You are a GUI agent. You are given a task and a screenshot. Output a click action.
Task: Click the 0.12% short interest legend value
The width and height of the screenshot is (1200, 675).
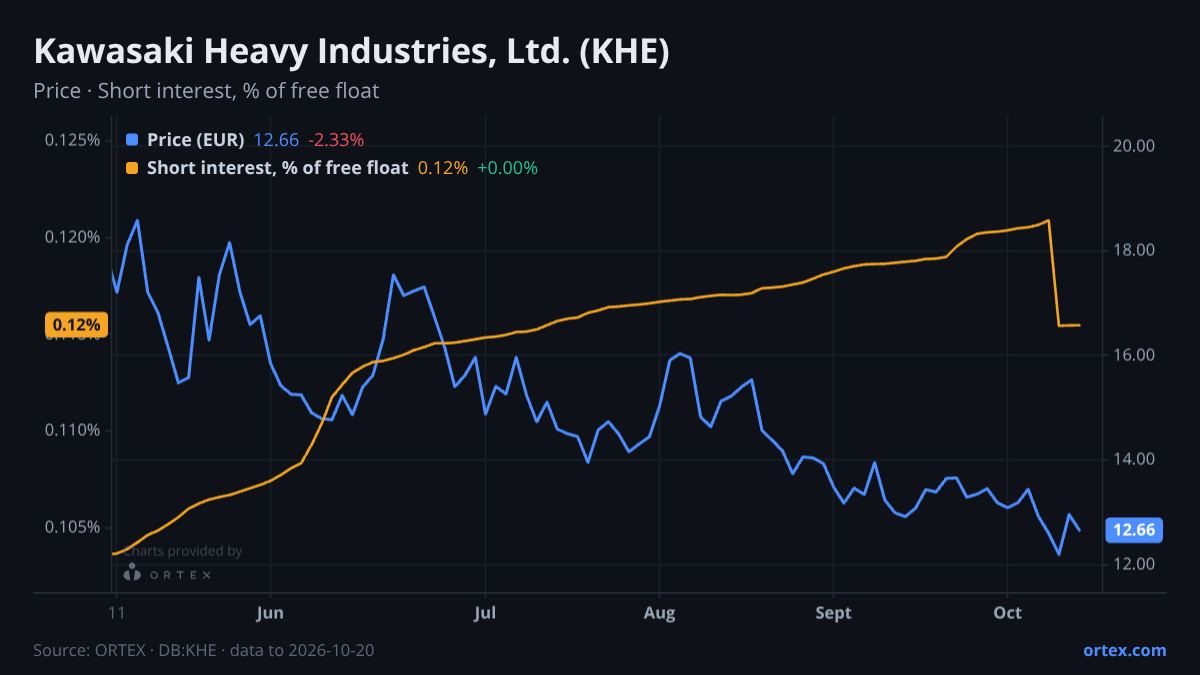point(442,168)
